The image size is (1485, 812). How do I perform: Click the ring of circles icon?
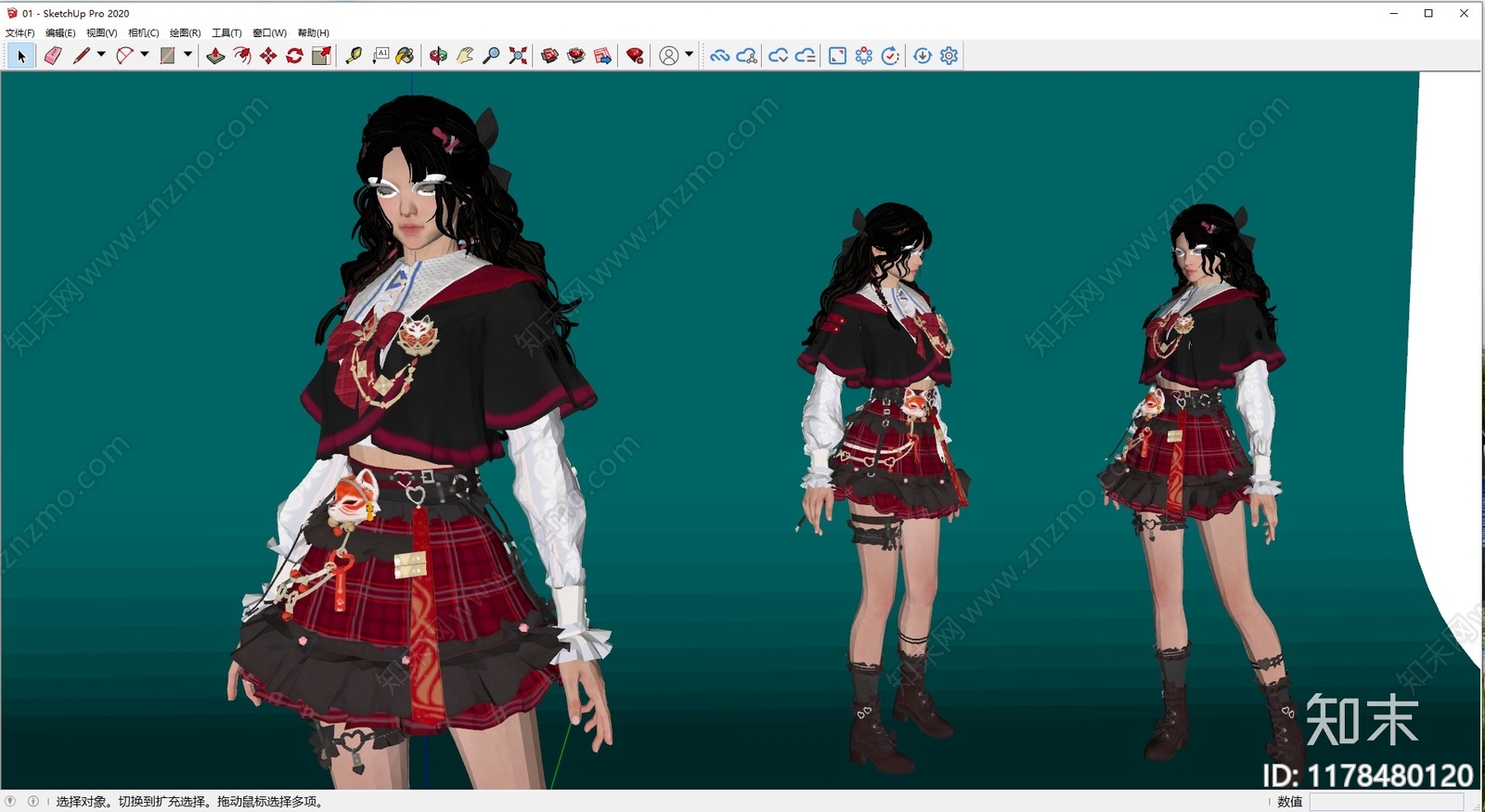864,56
